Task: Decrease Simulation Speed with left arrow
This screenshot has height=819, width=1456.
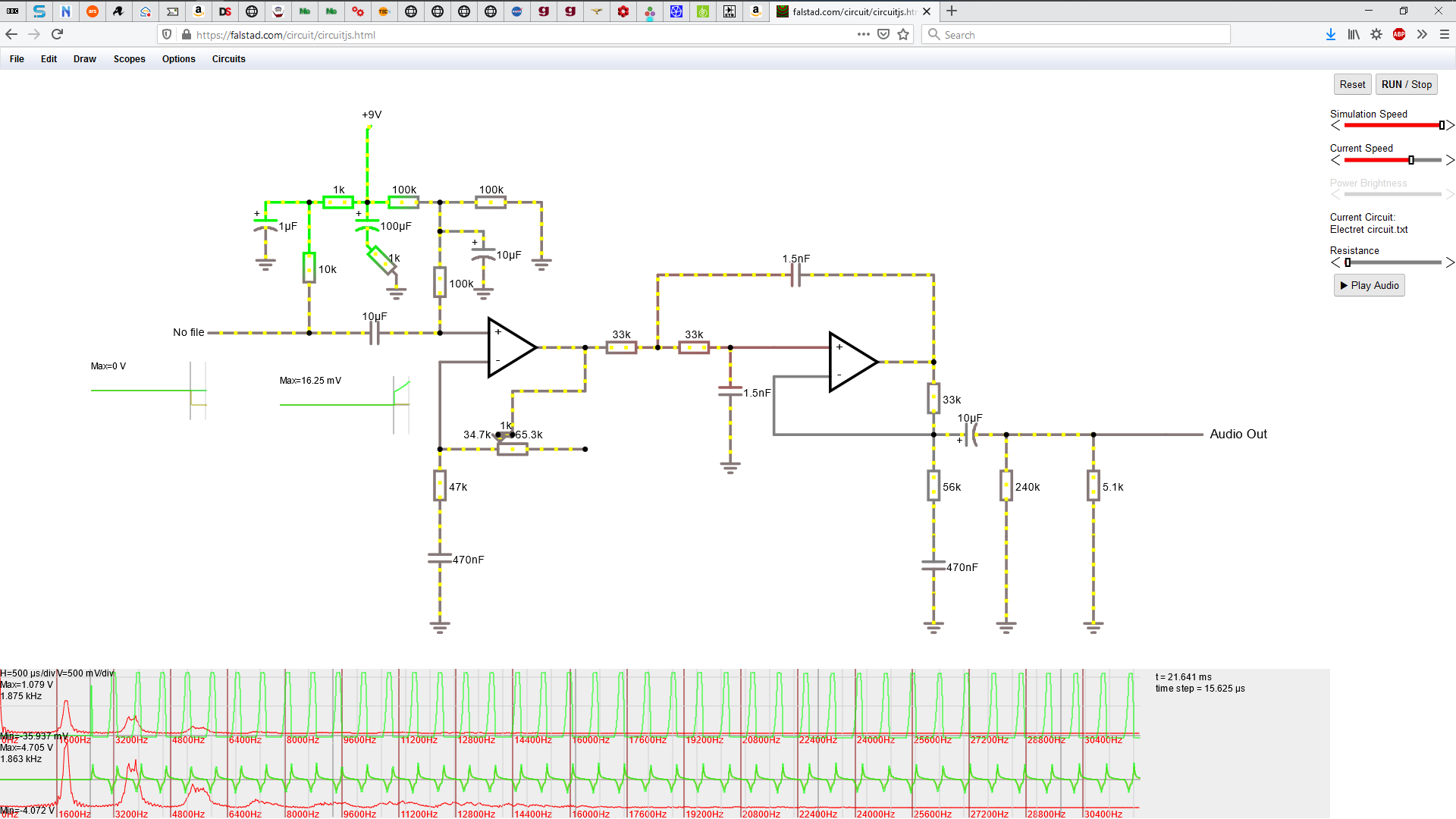Action: [1335, 125]
